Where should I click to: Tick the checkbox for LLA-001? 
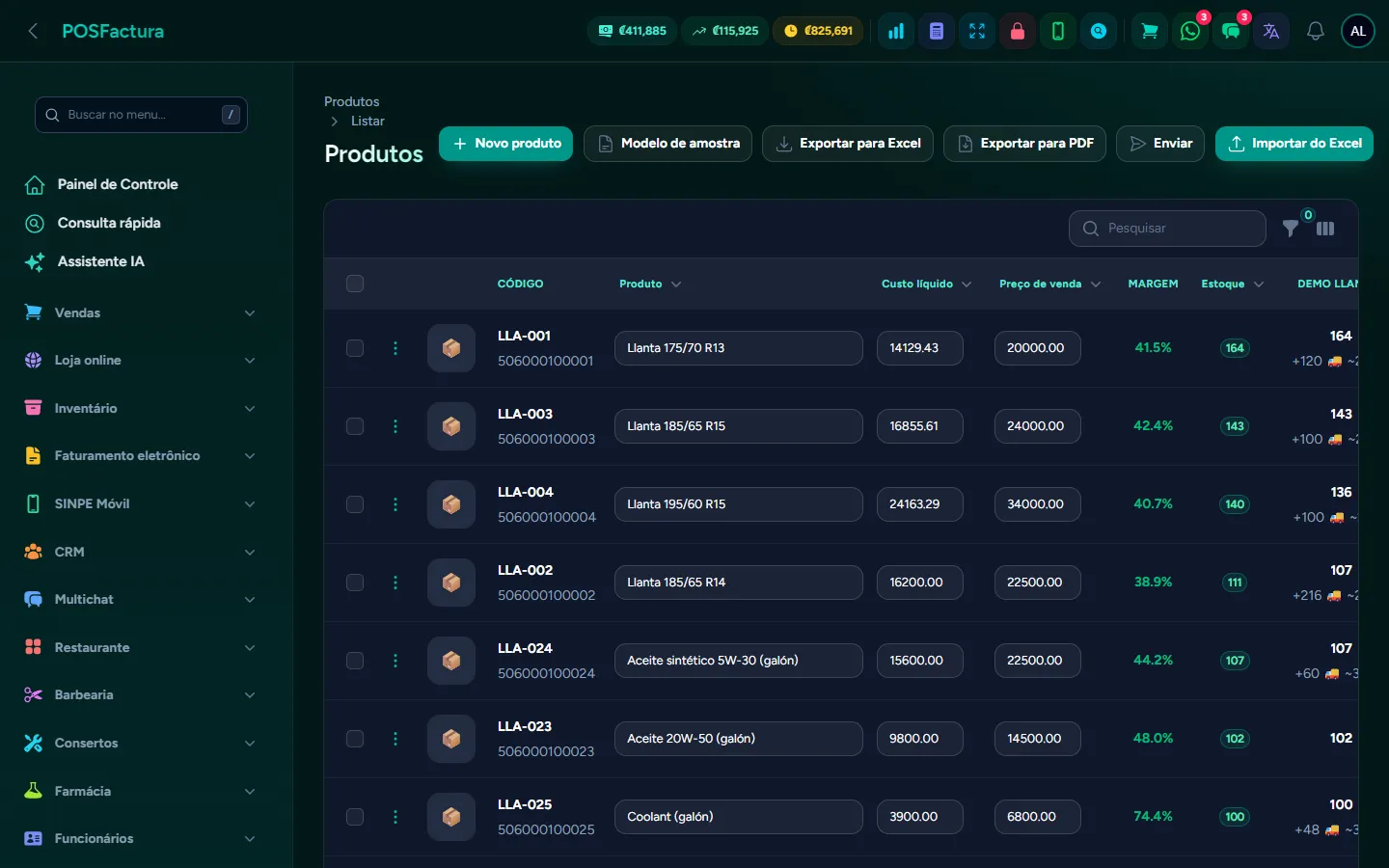pos(355,348)
